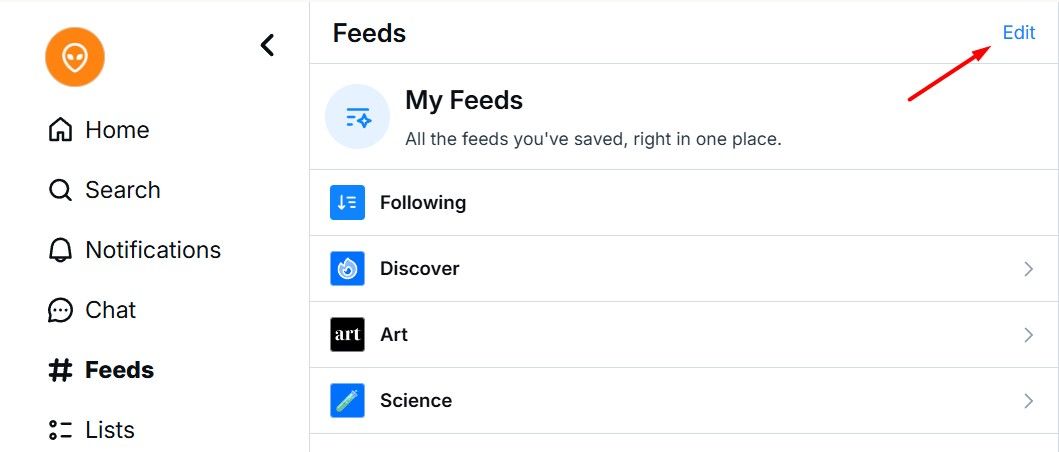Click the Science feed test tube icon
Image resolution: width=1059 pixels, height=452 pixels.
coord(347,400)
